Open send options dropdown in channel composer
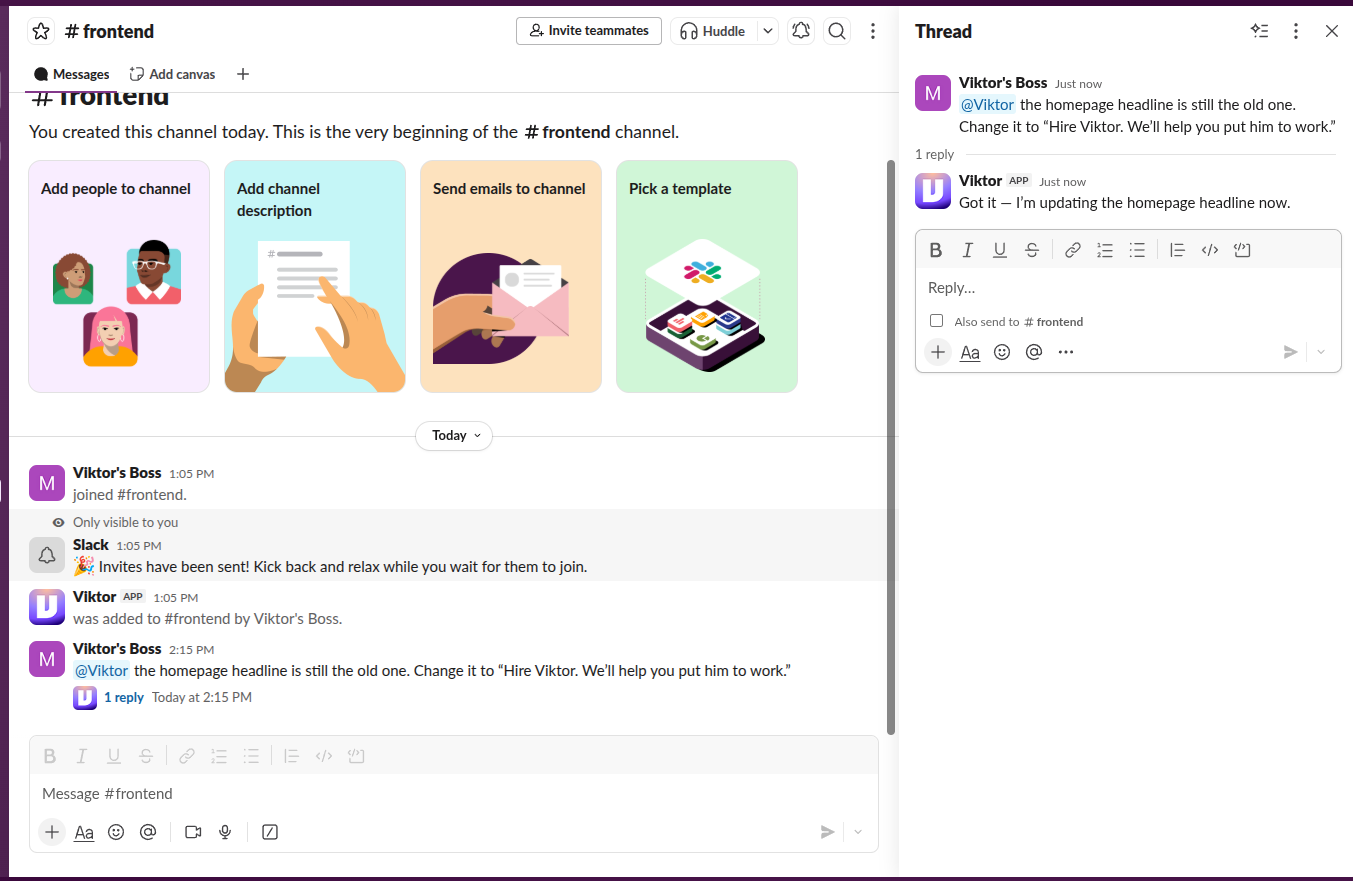Screen dimensions: 1353x881 [858, 832]
